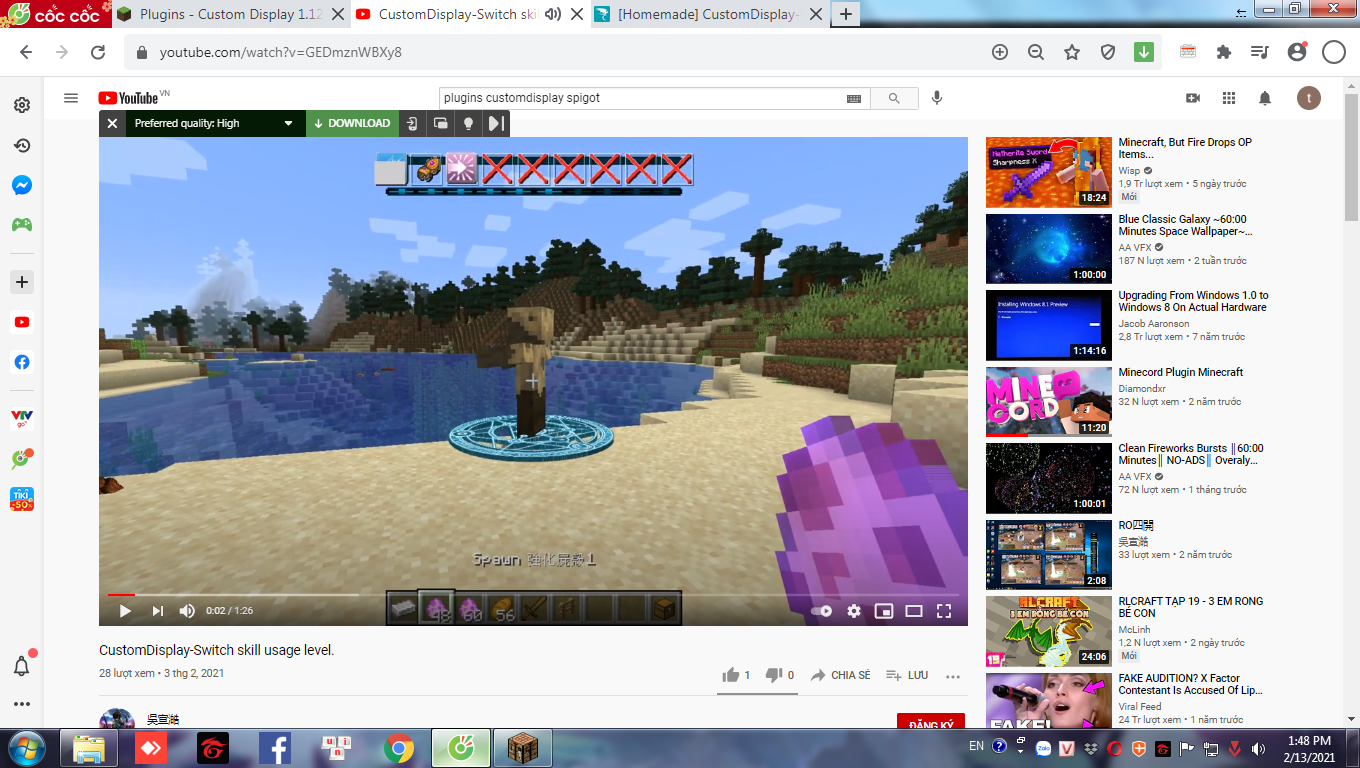Open the media control playlist icon
This screenshot has height=768, width=1360.
pos(1260,52)
